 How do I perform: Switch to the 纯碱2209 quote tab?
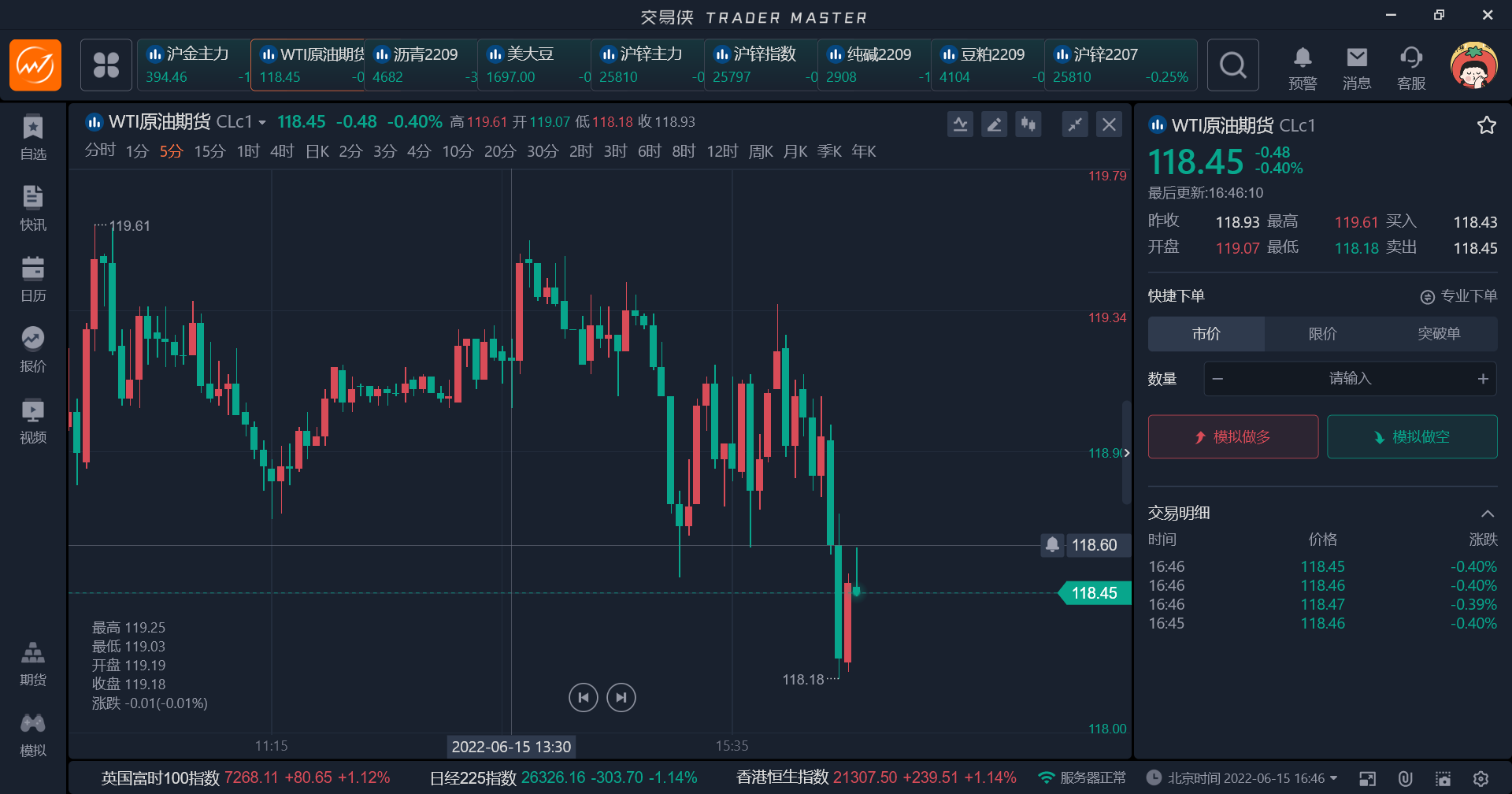click(875, 65)
